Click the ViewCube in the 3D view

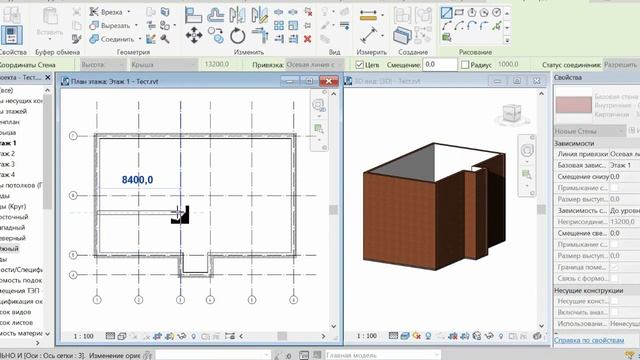[x=512, y=113]
